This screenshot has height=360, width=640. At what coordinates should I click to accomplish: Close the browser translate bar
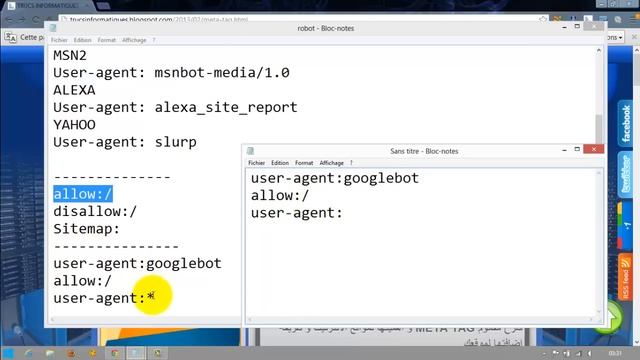click(634, 37)
